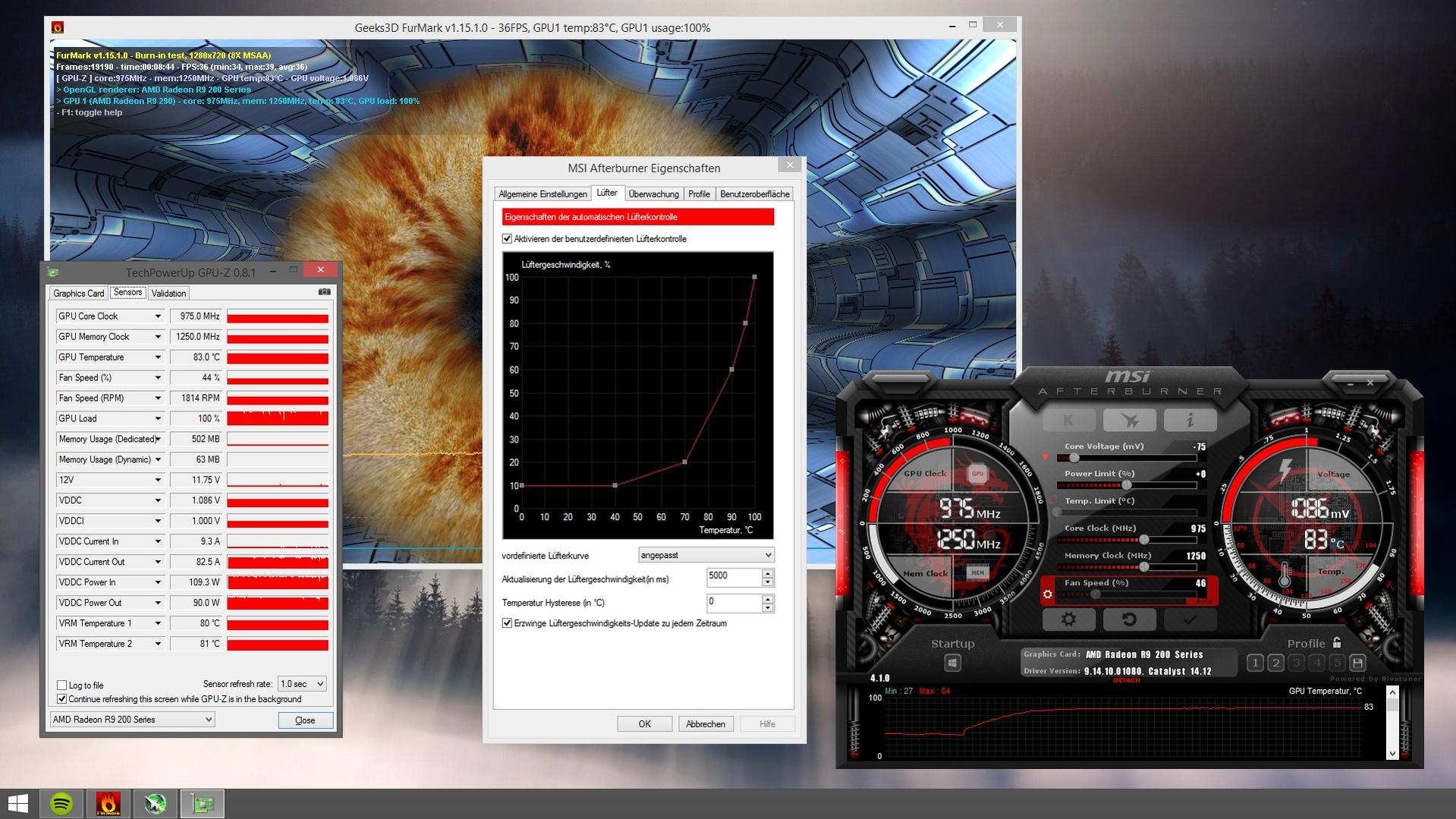Open the Sensor refresh rate dropdown
Viewport: 1456px width, 819px height.
point(302,684)
